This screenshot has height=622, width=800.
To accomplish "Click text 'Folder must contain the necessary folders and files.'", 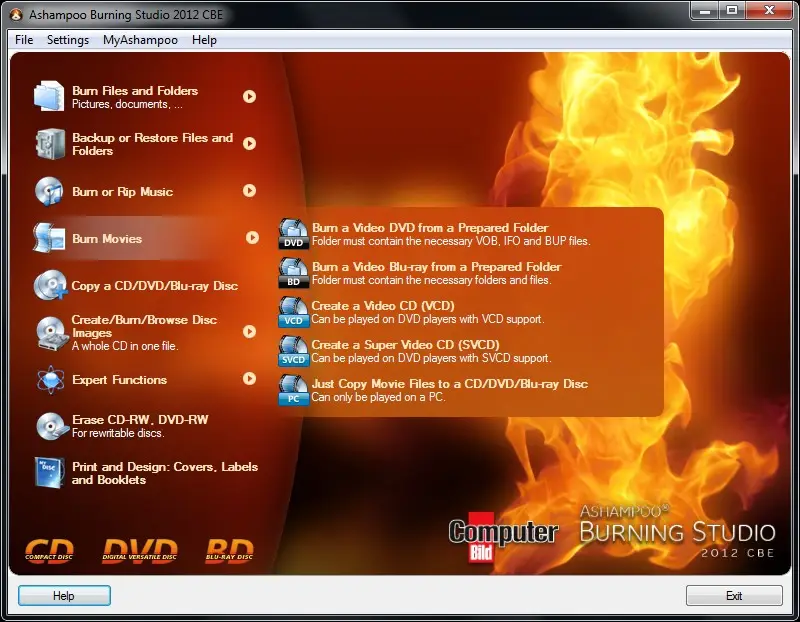I will (432, 280).
